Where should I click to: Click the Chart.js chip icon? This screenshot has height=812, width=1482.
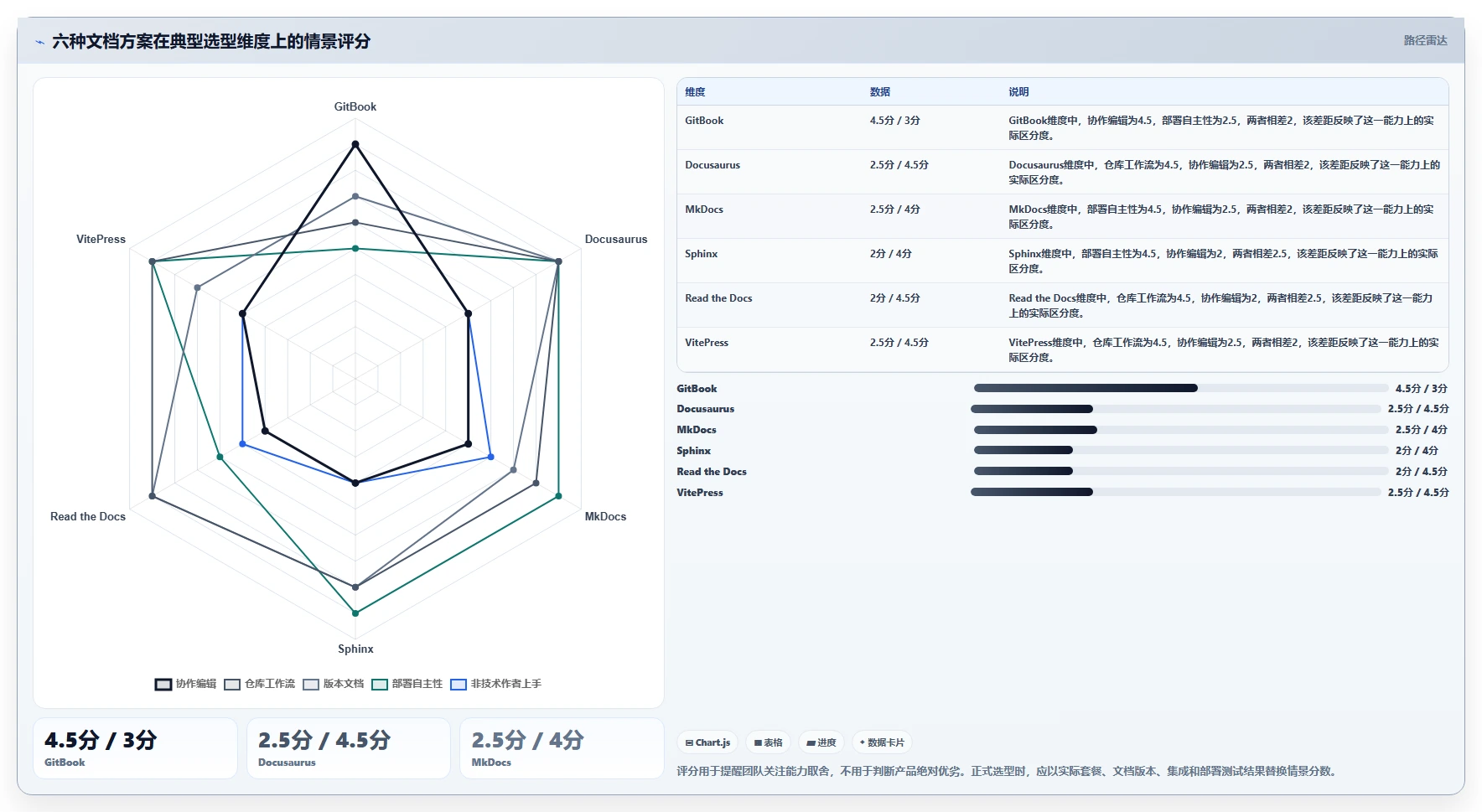pos(689,742)
